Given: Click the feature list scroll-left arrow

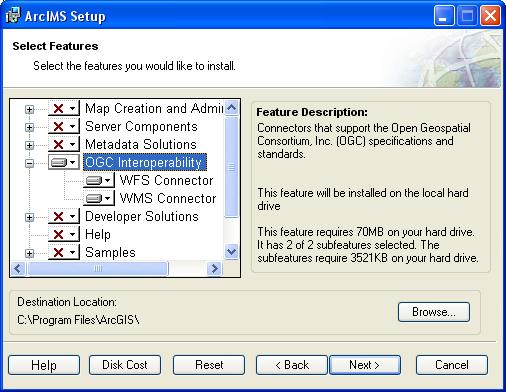Looking at the screenshot, I should (x=18, y=268).
